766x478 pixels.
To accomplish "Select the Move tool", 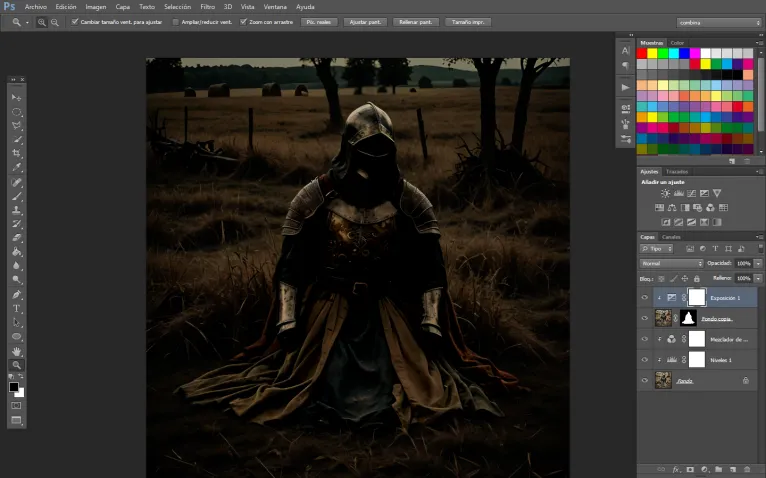I will (x=16, y=98).
